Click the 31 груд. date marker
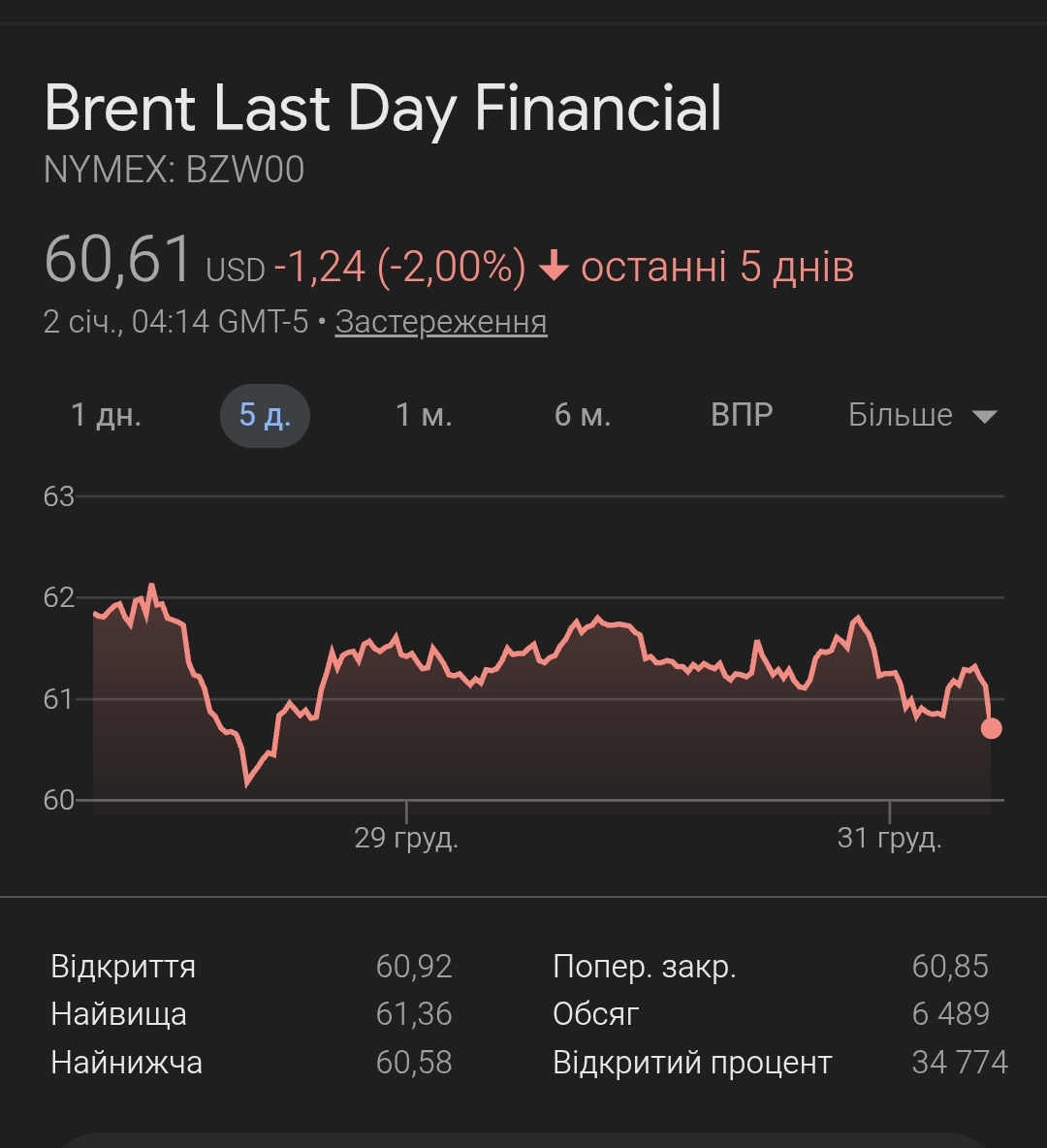The image size is (1047, 1148). [x=889, y=838]
